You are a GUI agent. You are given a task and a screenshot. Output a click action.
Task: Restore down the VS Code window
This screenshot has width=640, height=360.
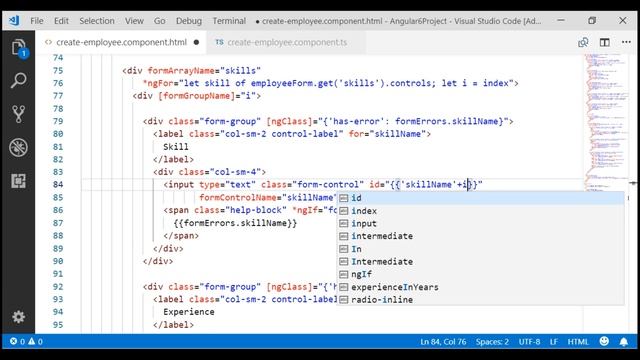(592, 20)
